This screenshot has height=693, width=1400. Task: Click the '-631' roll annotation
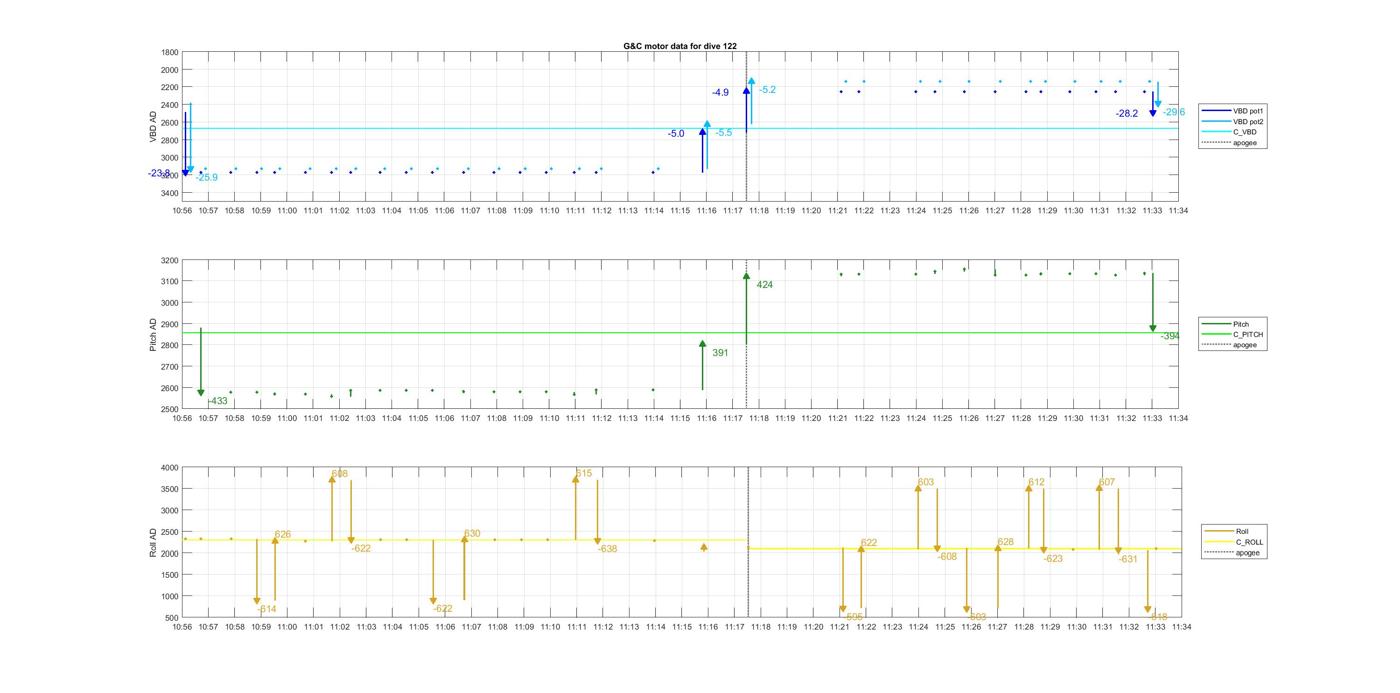tap(1128, 560)
